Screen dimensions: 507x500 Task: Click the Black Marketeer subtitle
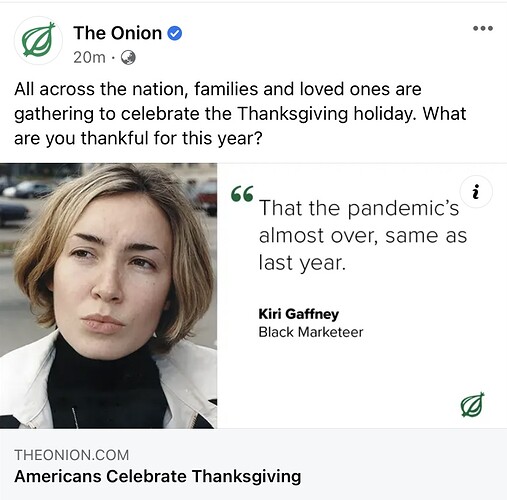coord(311,332)
